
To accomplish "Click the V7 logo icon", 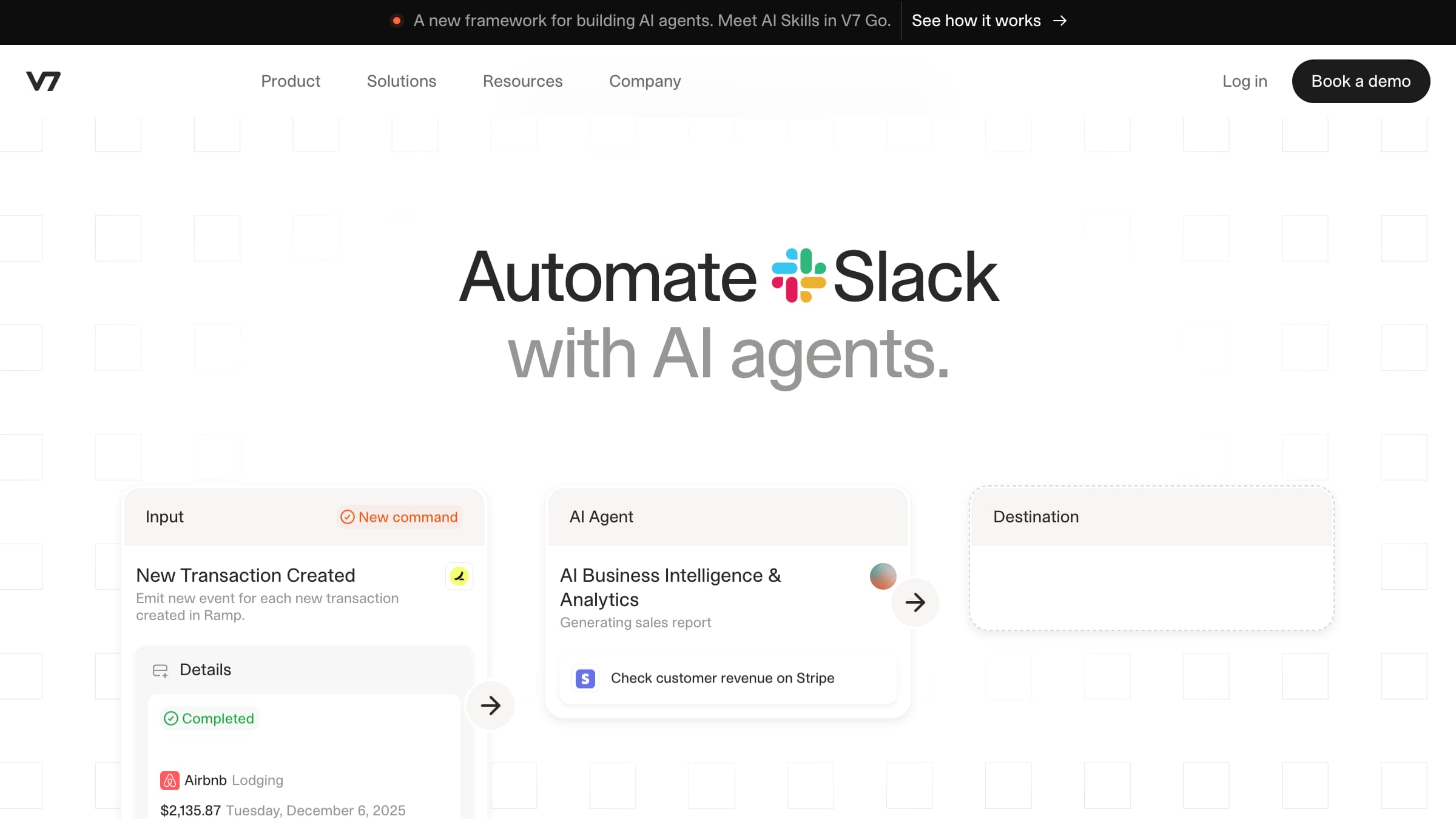I will click(x=43, y=81).
